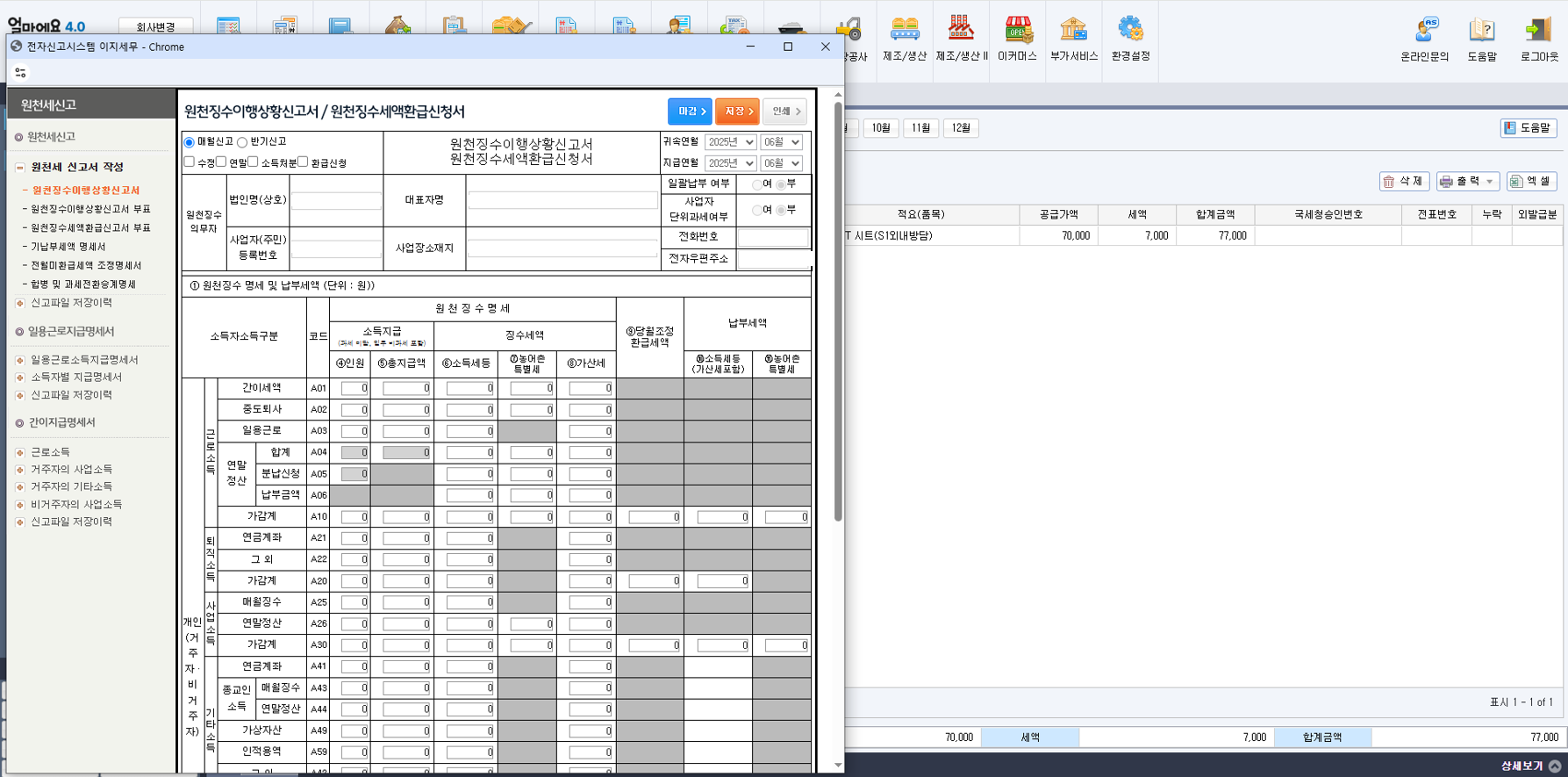Viewport: 1568px width, 777px height.
Task: Expand 신고파일 저장이력 under 간이지급명세서
Action: 20,522
